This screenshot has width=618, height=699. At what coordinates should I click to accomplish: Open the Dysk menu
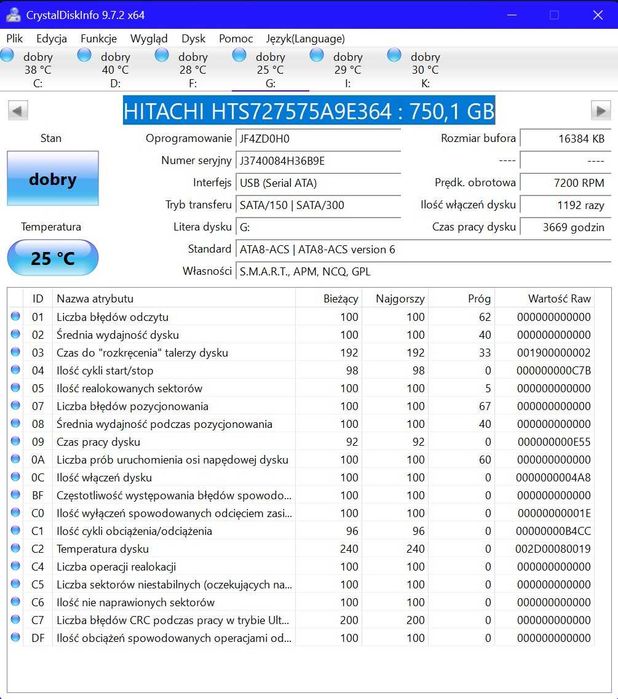click(193, 39)
